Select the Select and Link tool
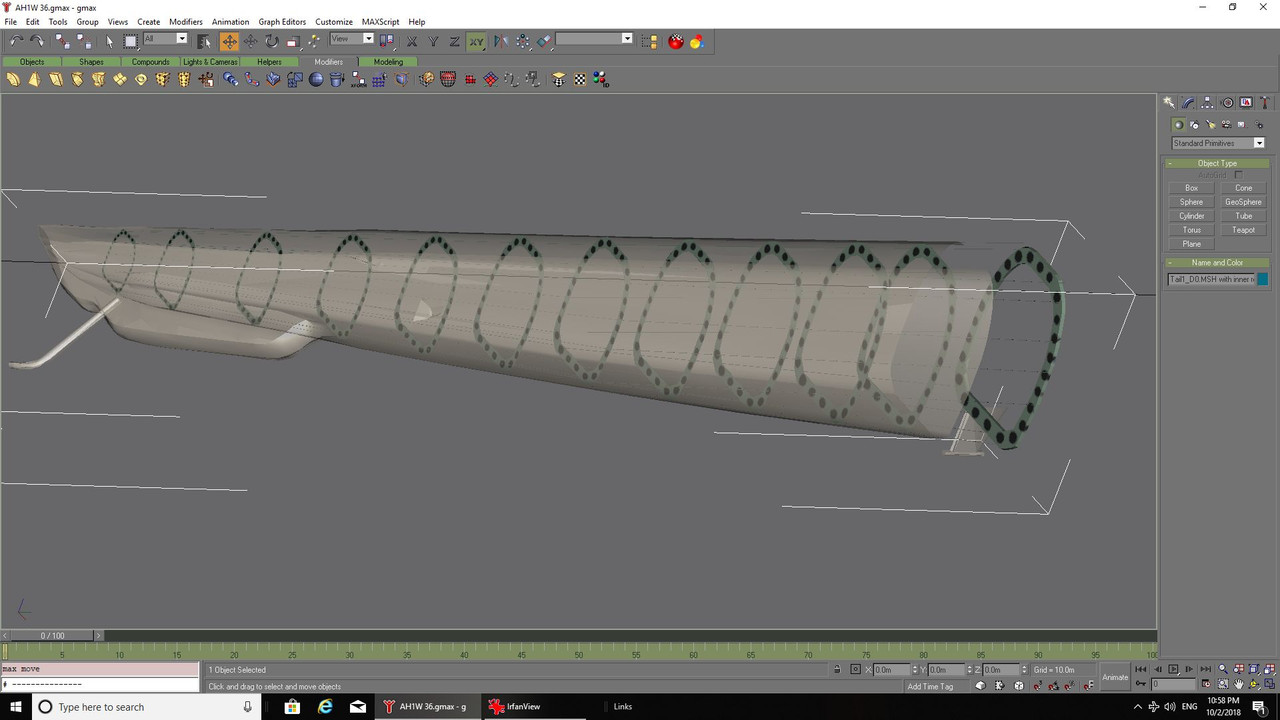 click(62, 41)
